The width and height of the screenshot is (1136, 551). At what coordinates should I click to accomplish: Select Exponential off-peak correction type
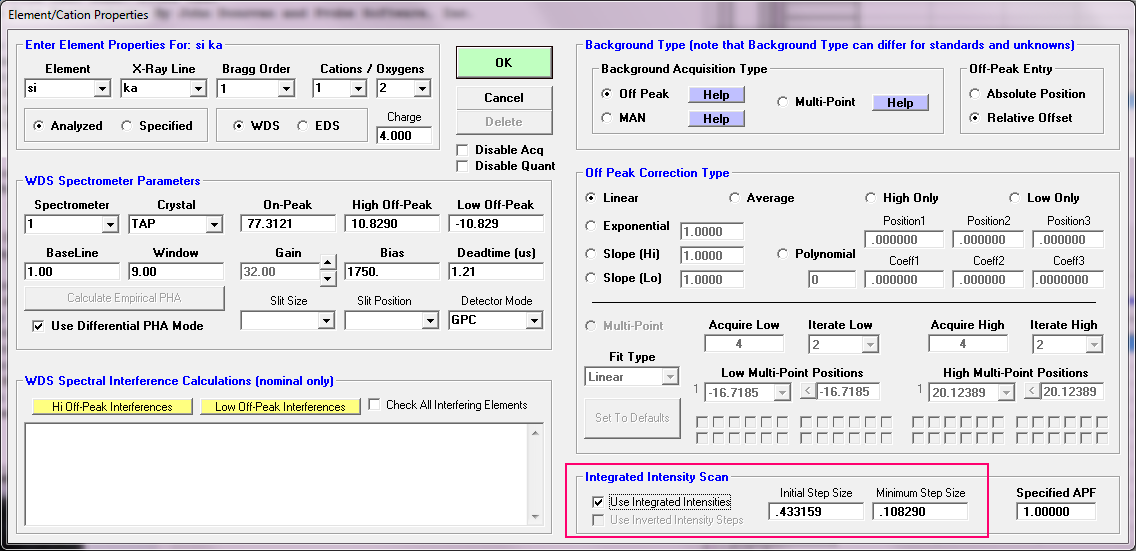592,226
